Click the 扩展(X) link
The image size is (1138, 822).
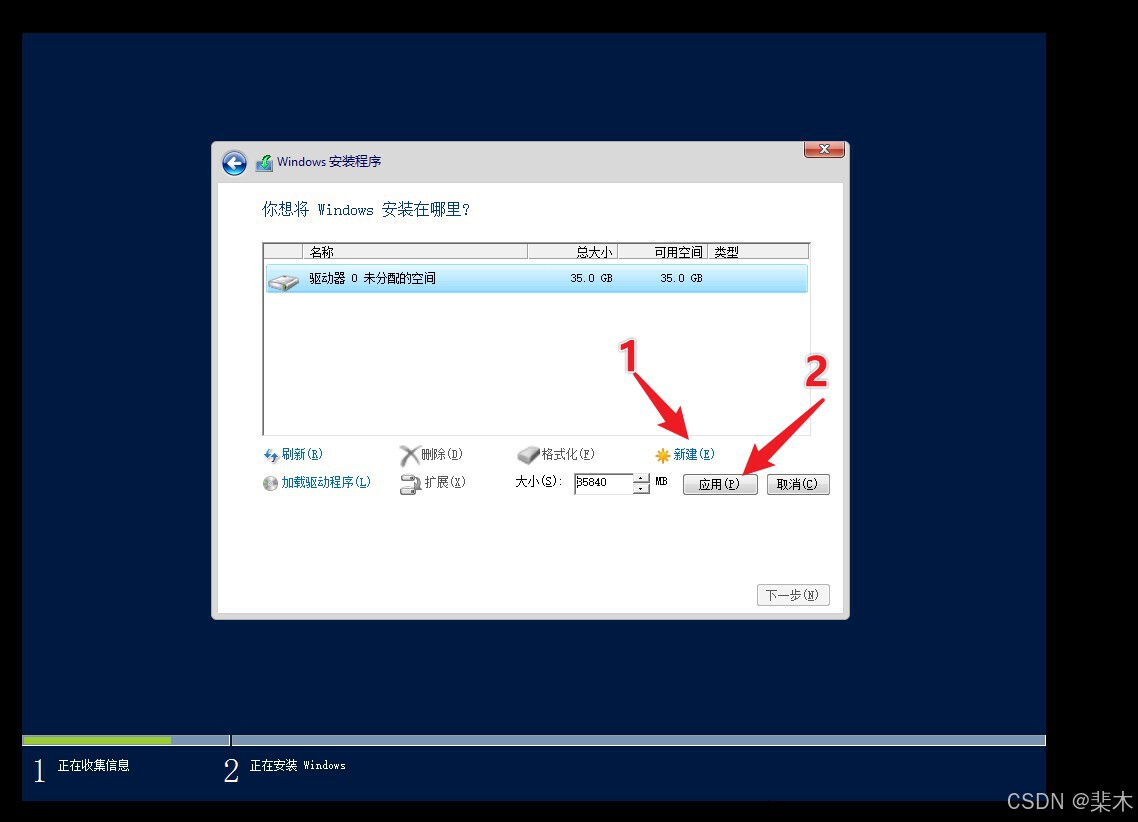tap(445, 482)
